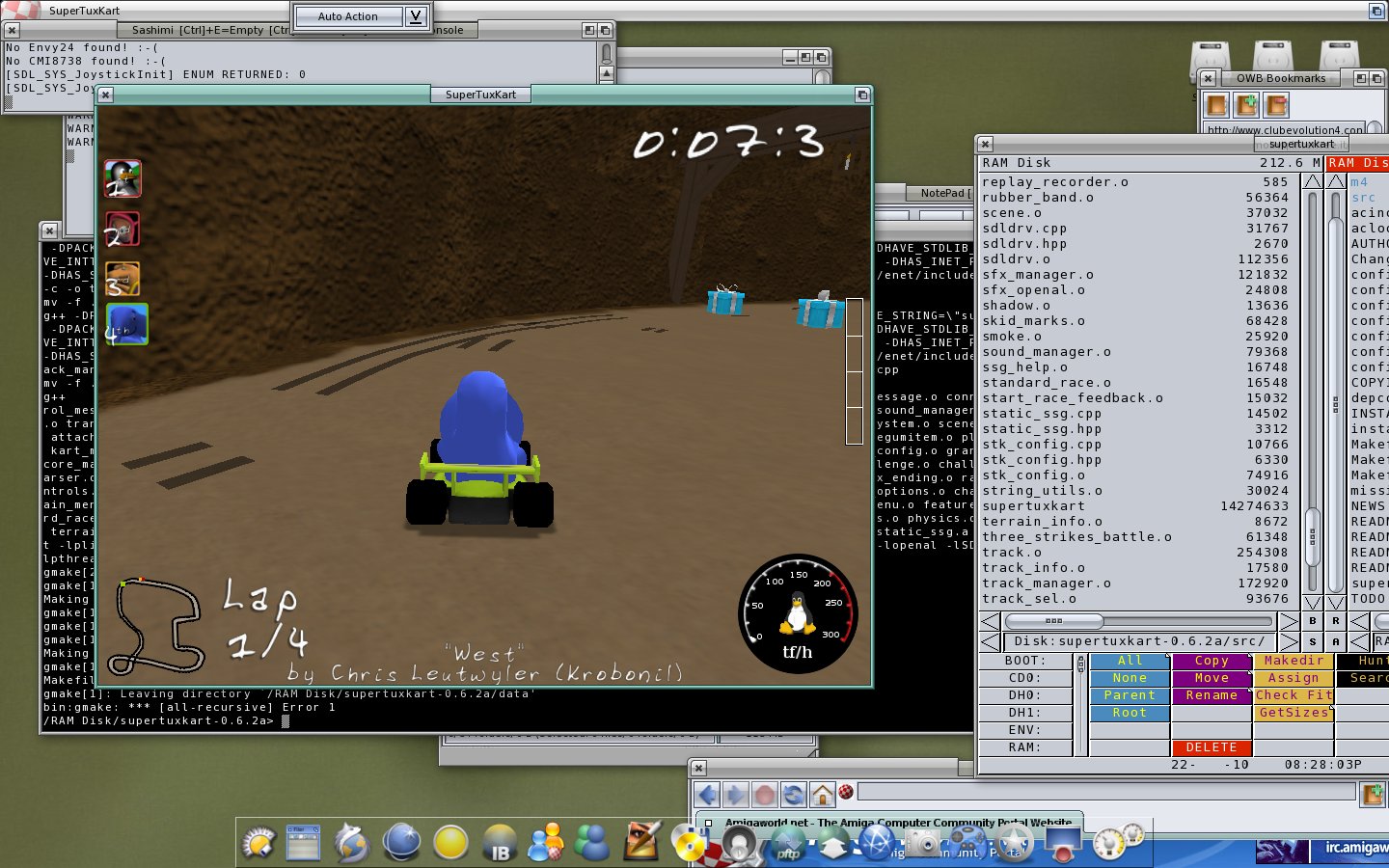Screen dimensions: 1389x868
Task: Select the file track_manager.o
Action: (1135, 583)
